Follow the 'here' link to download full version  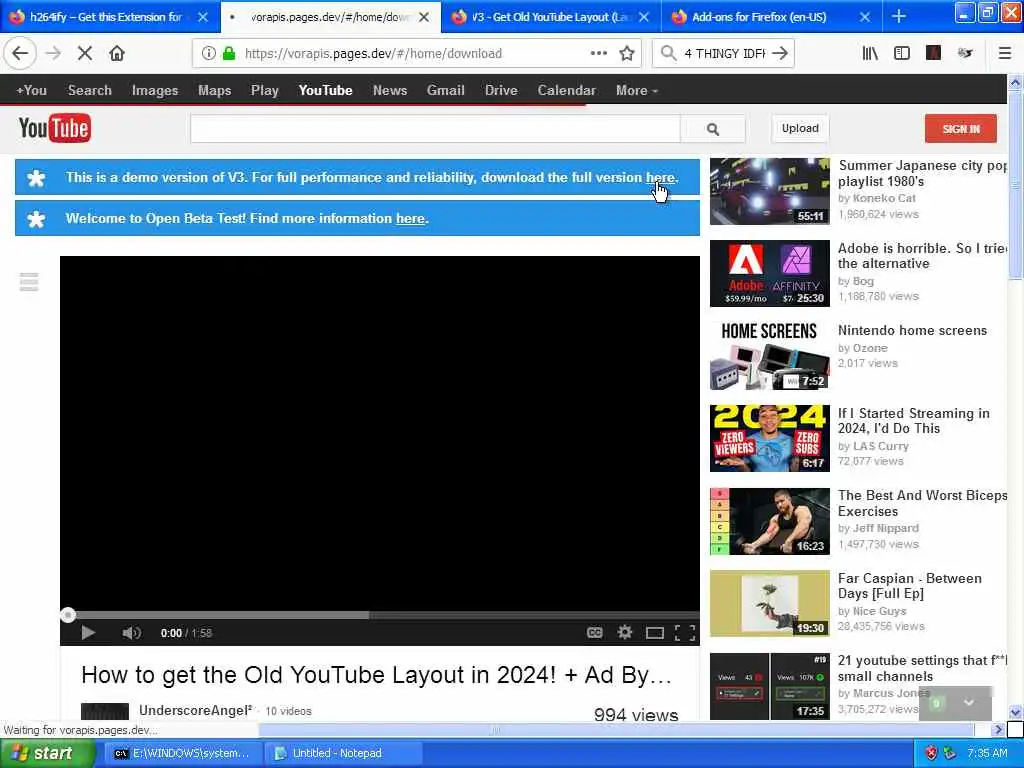pyautogui.click(x=660, y=177)
